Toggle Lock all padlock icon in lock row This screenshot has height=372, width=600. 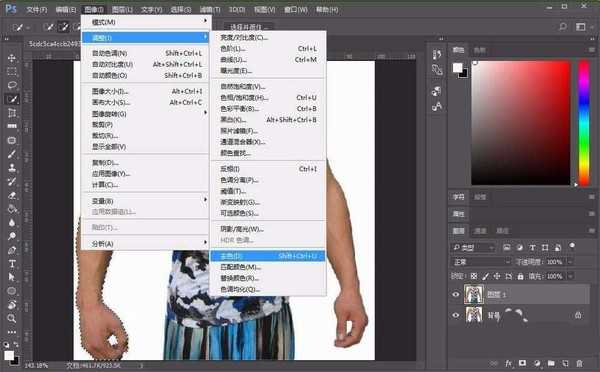click(520, 276)
